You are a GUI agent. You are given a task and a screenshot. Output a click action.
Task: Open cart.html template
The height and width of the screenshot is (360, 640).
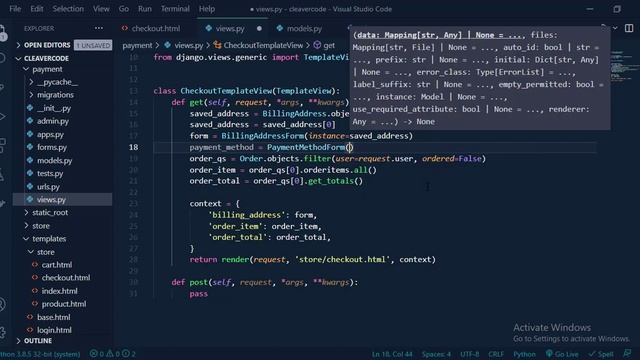[x=56, y=265]
